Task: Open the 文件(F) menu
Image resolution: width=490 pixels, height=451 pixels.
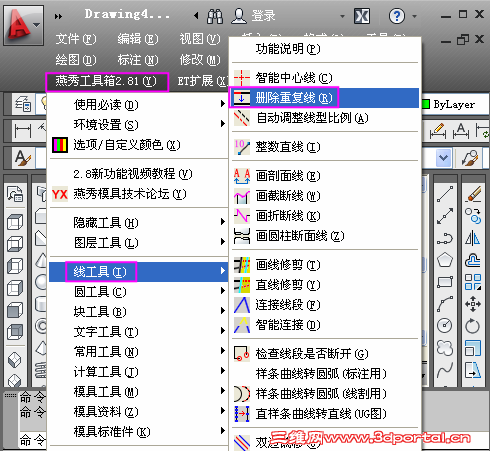Action: coord(76,39)
